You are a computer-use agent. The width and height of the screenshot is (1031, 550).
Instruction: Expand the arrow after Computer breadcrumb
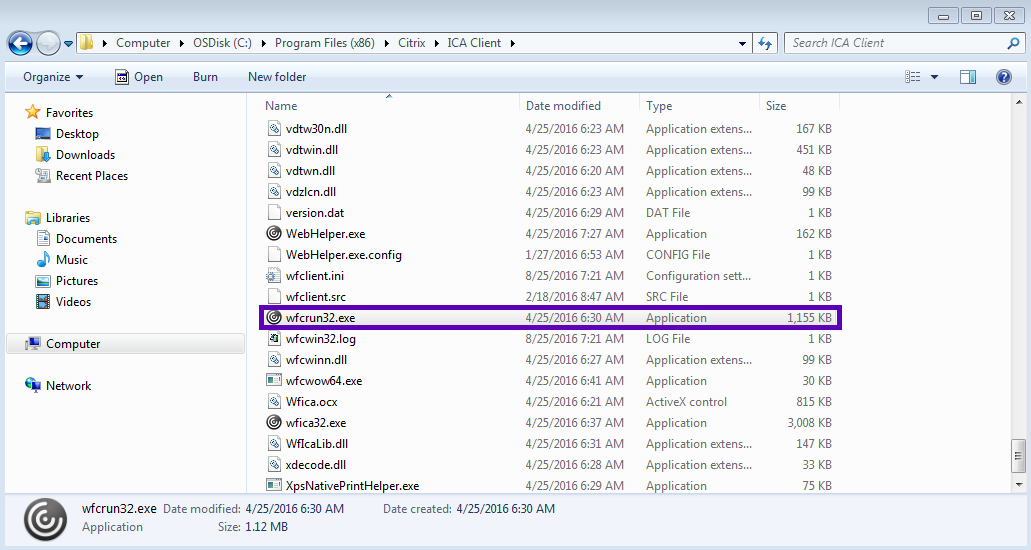[181, 43]
